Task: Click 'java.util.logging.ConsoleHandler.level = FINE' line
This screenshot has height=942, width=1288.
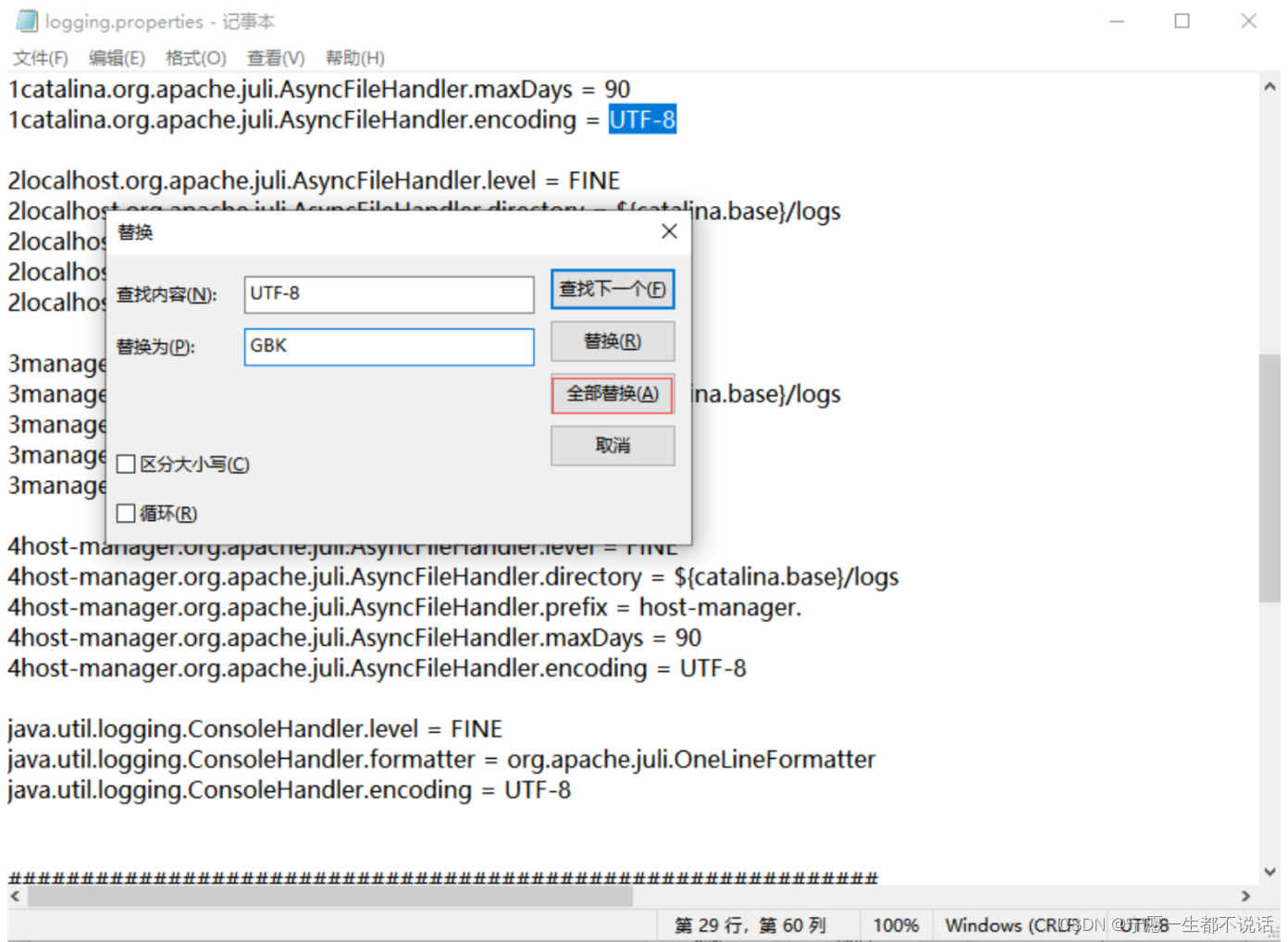Action: click(254, 729)
